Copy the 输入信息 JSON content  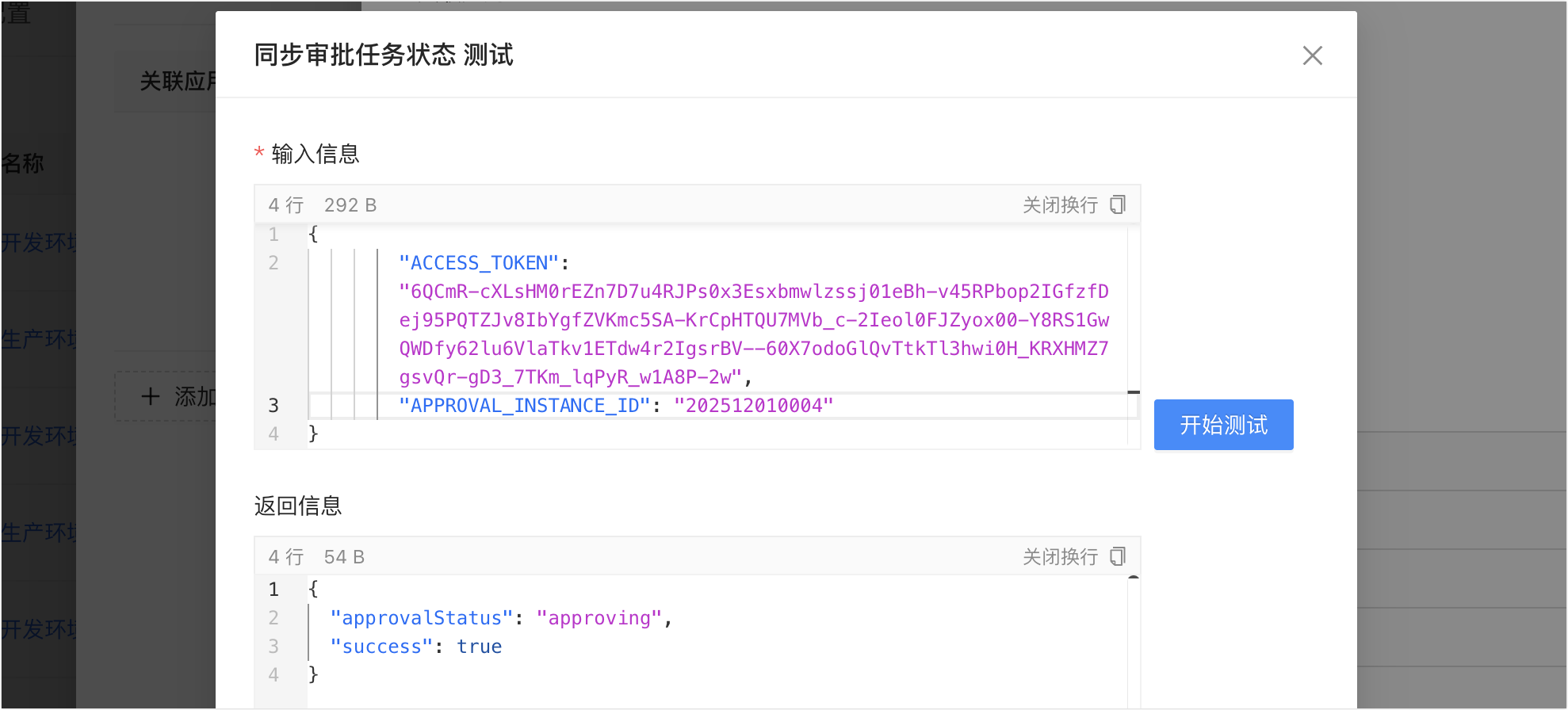1118,205
